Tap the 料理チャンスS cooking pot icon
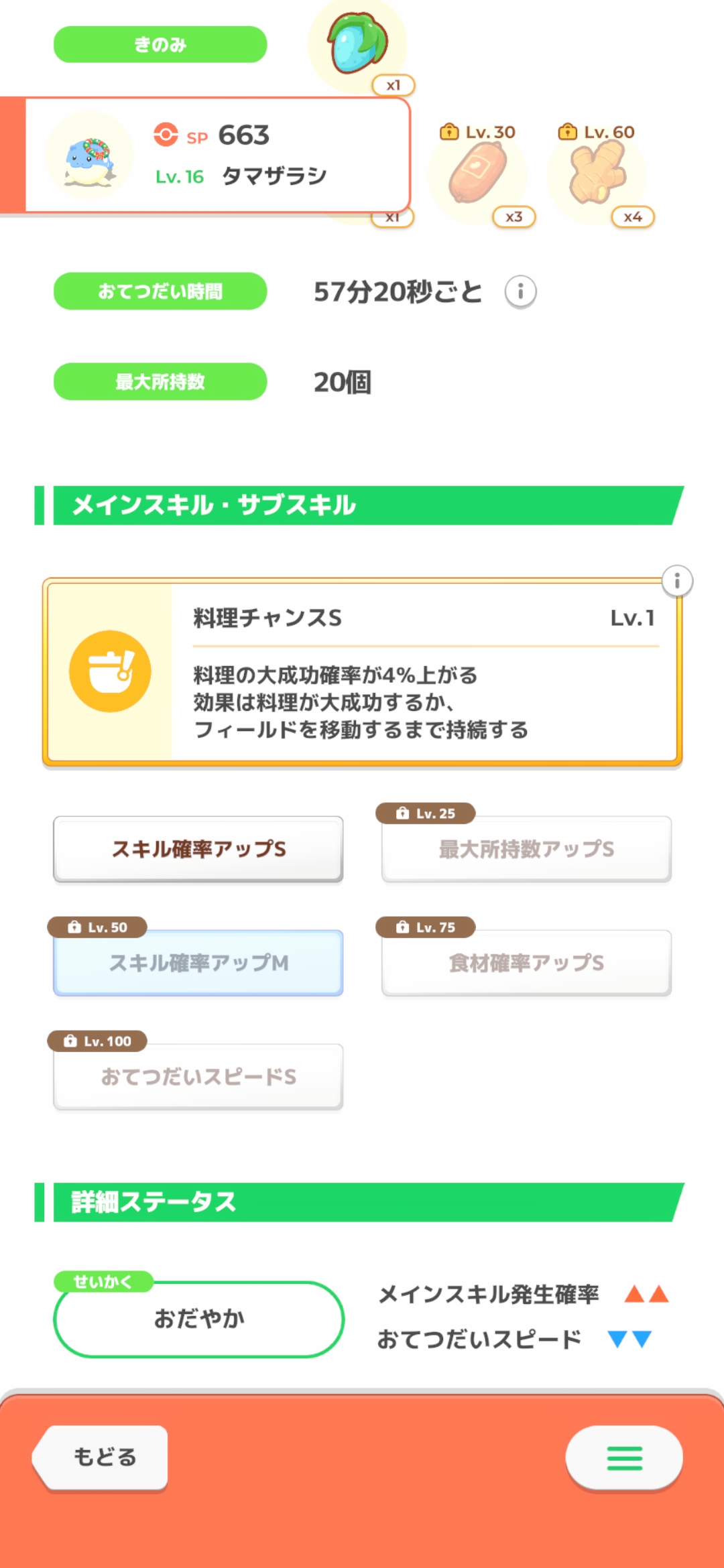724x1568 pixels. [x=110, y=671]
